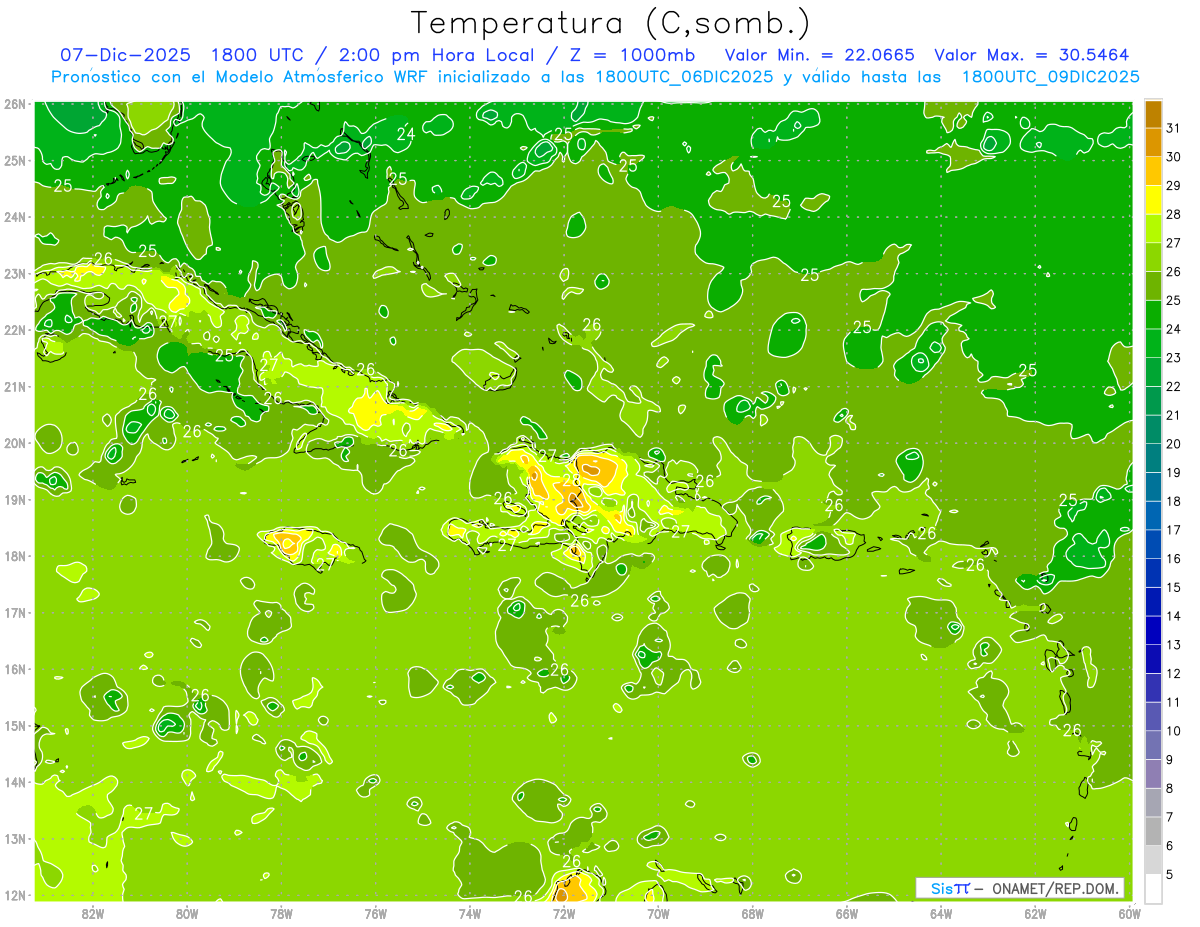
Task: Select the purple swatch between 8 and 9
Action: pyautogui.click(x=1153, y=773)
